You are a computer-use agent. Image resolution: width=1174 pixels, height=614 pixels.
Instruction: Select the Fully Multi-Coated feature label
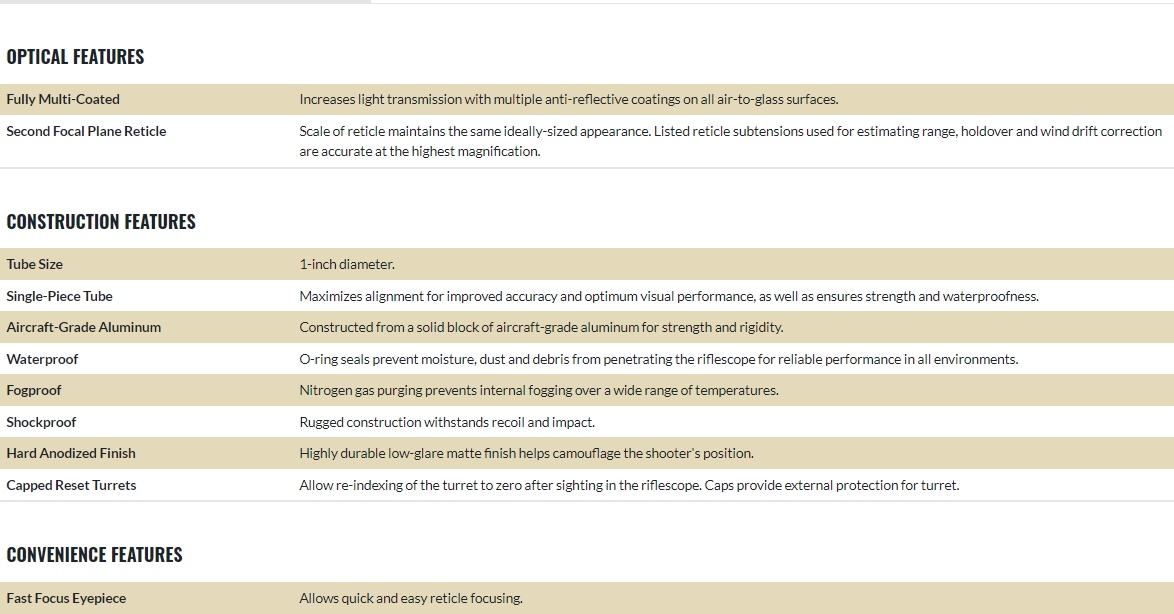pos(63,99)
